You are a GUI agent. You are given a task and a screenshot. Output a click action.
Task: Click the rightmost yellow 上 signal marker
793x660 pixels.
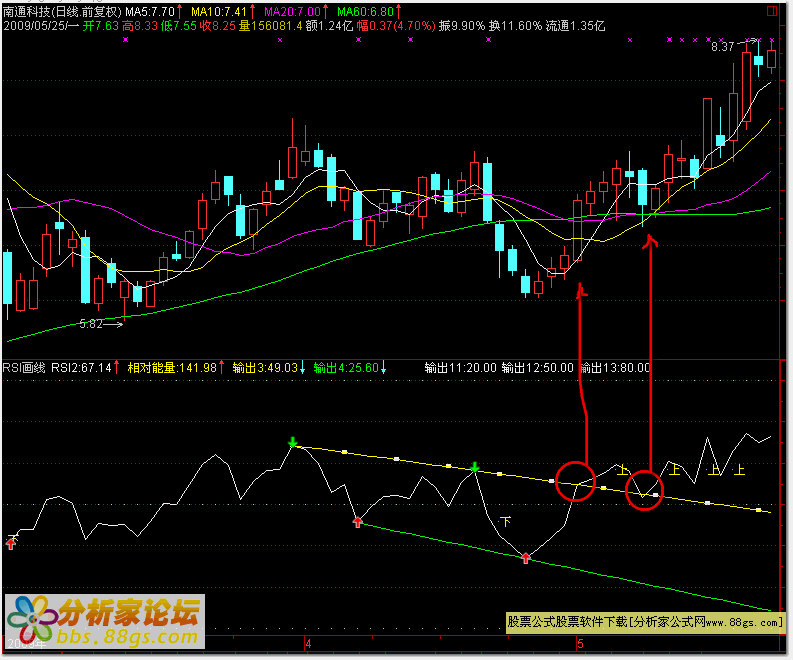click(739, 470)
